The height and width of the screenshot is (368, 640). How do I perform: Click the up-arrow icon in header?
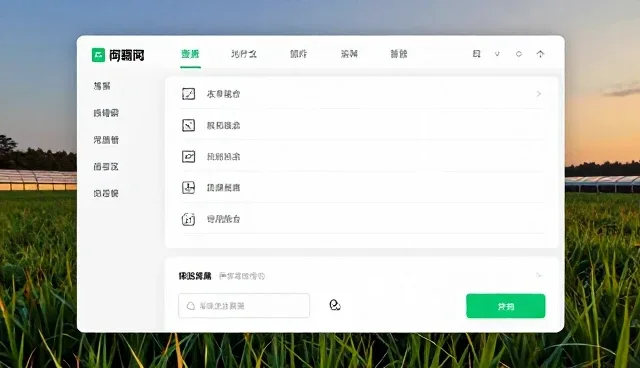[x=540, y=54]
